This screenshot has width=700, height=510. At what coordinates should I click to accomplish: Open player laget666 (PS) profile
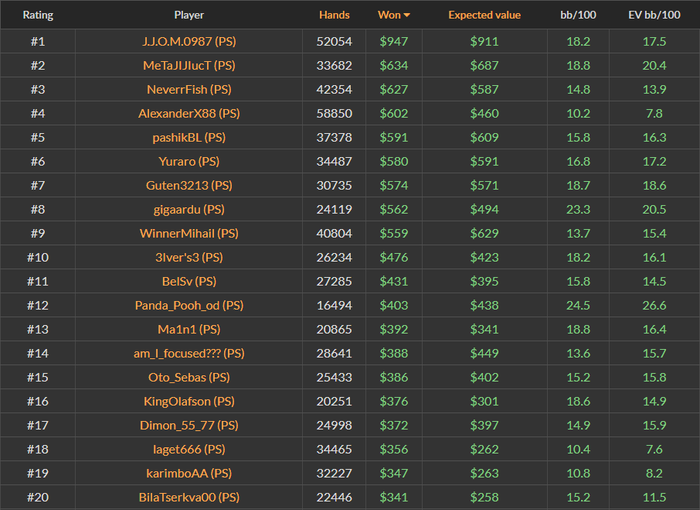pos(189,449)
